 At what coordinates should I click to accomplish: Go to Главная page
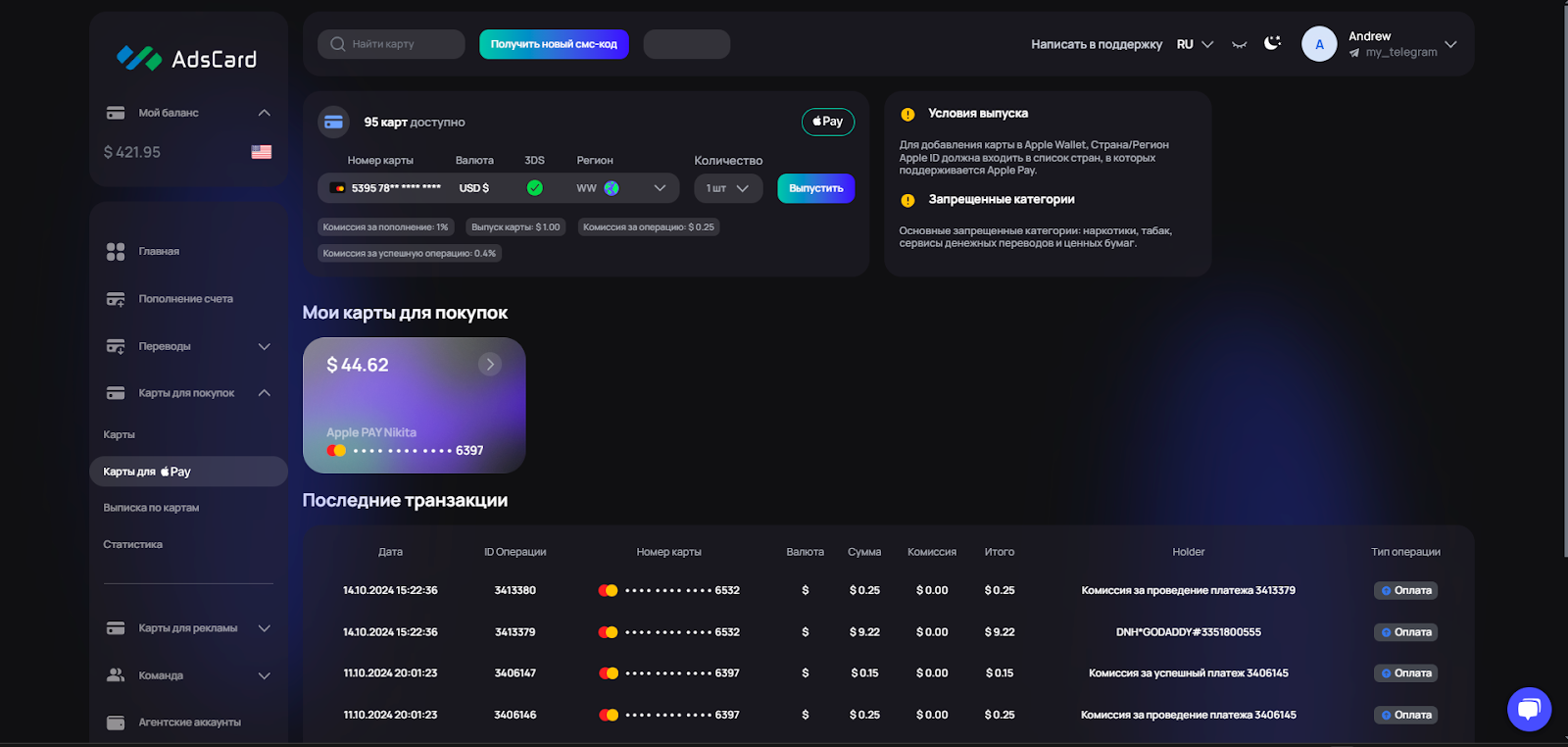[159, 252]
